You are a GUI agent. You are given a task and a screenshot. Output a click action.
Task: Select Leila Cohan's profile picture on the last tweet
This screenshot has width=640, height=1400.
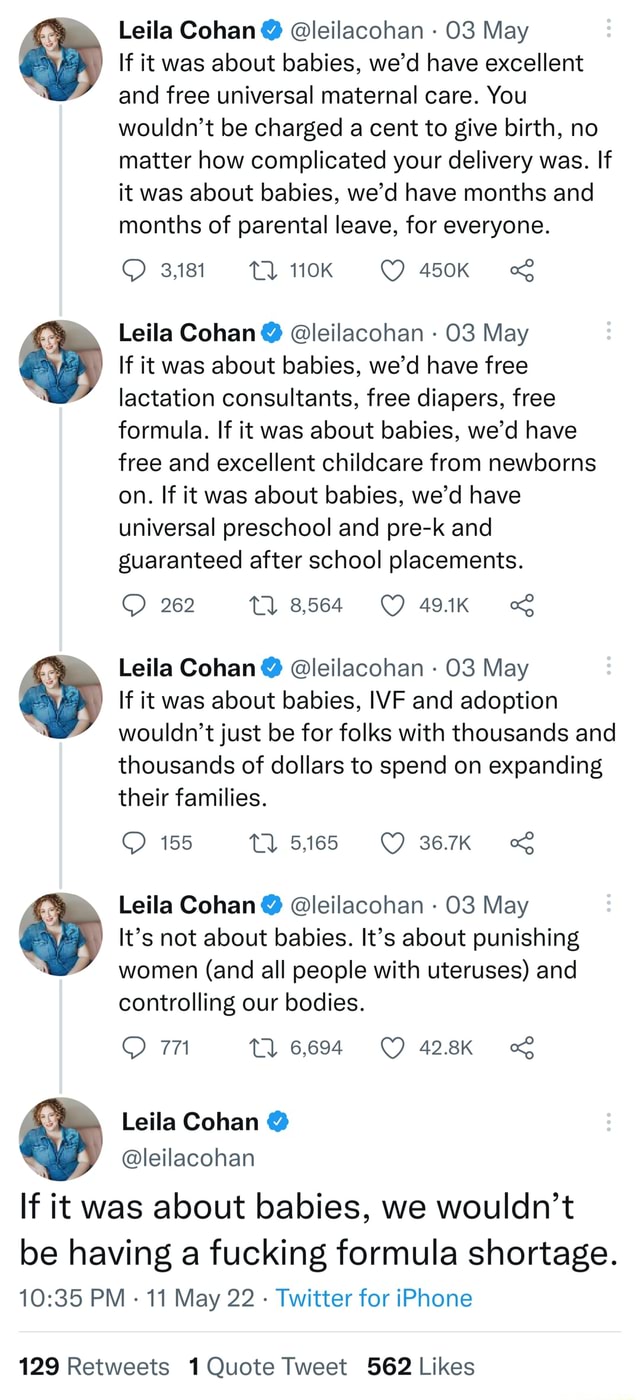(60, 1138)
